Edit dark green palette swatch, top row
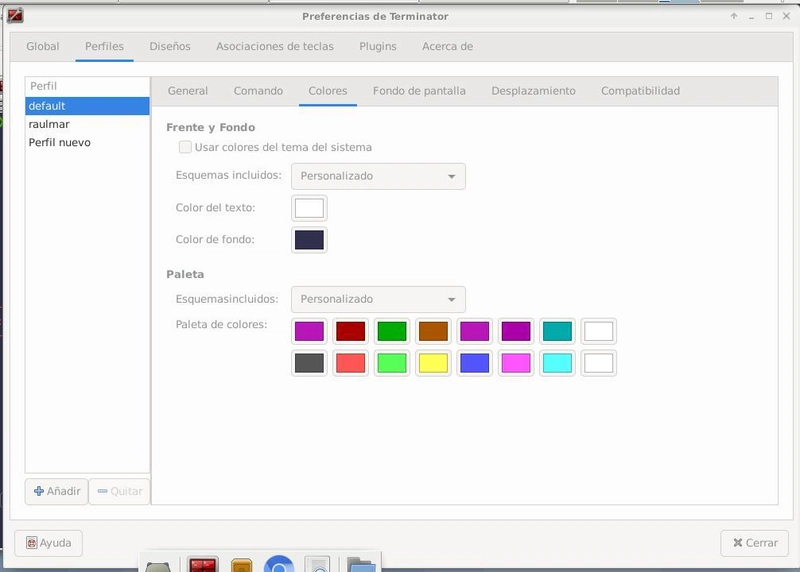Image resolution: width=800 pixels, height=572 pixels. pyautogui.click(x=392, y=331)
